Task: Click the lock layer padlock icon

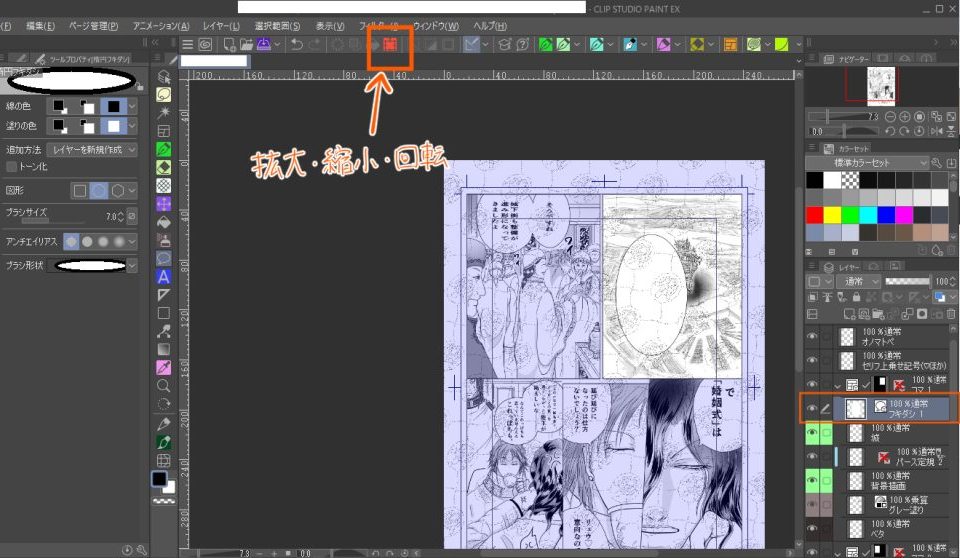Action: coord(857,297)
